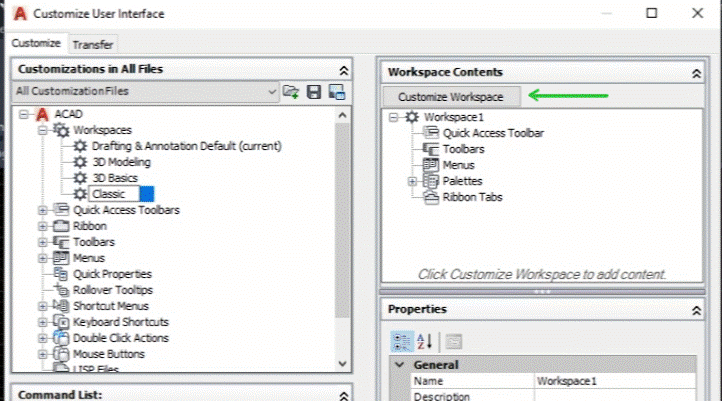Click the Workspace1 gear icon
The width and height of the screenshot is (722, 401).
(x=412, y=117)
